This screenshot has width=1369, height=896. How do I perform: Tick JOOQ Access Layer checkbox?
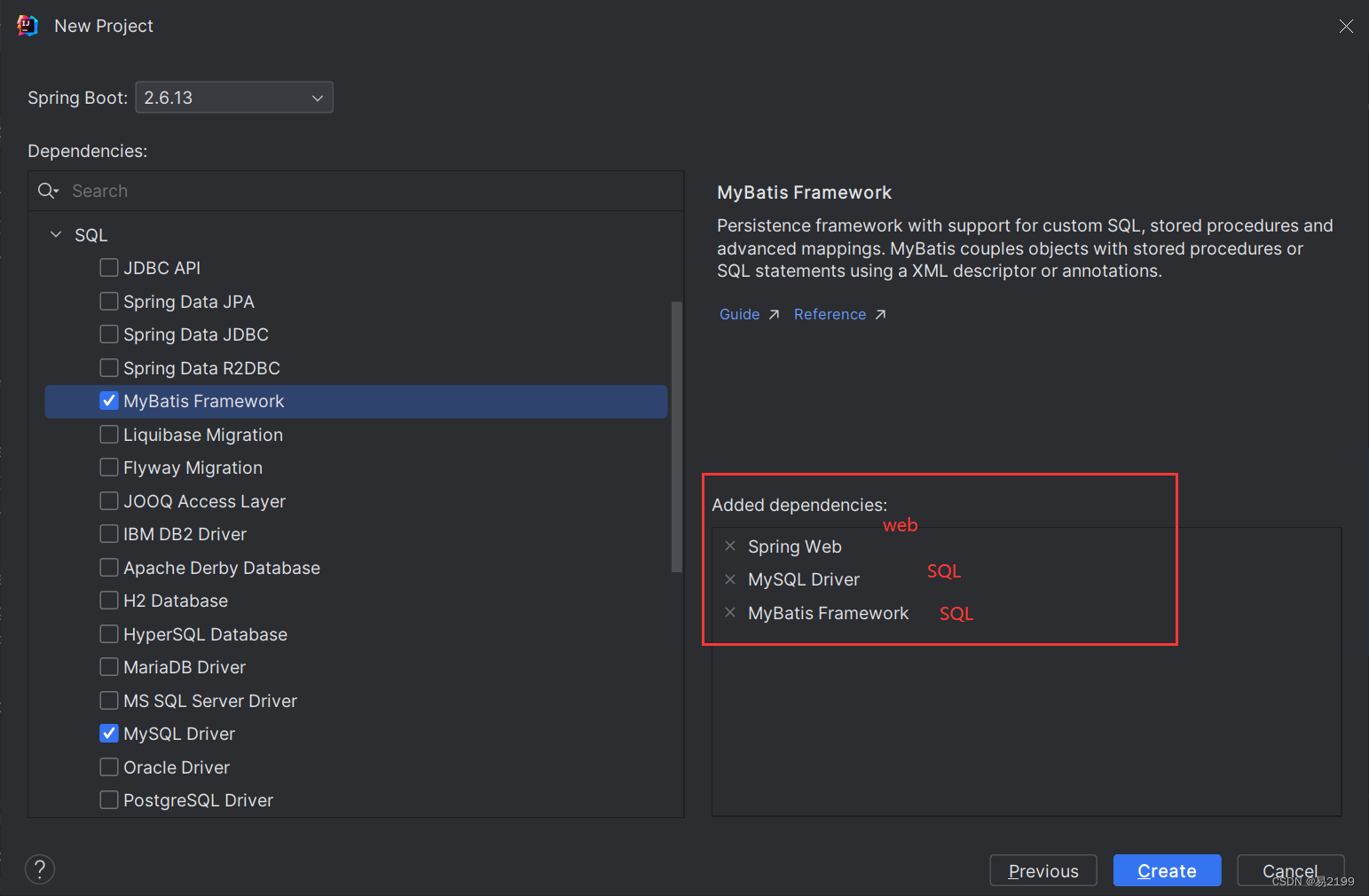coord(109,501)
